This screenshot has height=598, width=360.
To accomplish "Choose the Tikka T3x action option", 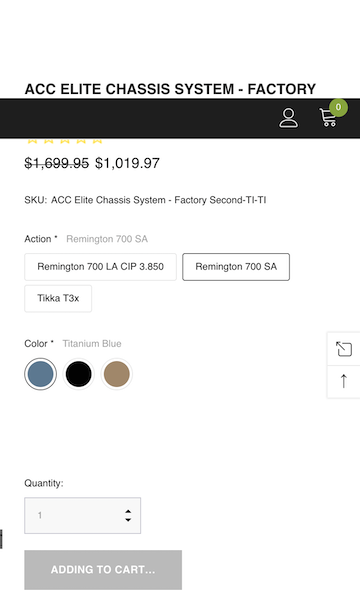I will click(x=58, y=298).
